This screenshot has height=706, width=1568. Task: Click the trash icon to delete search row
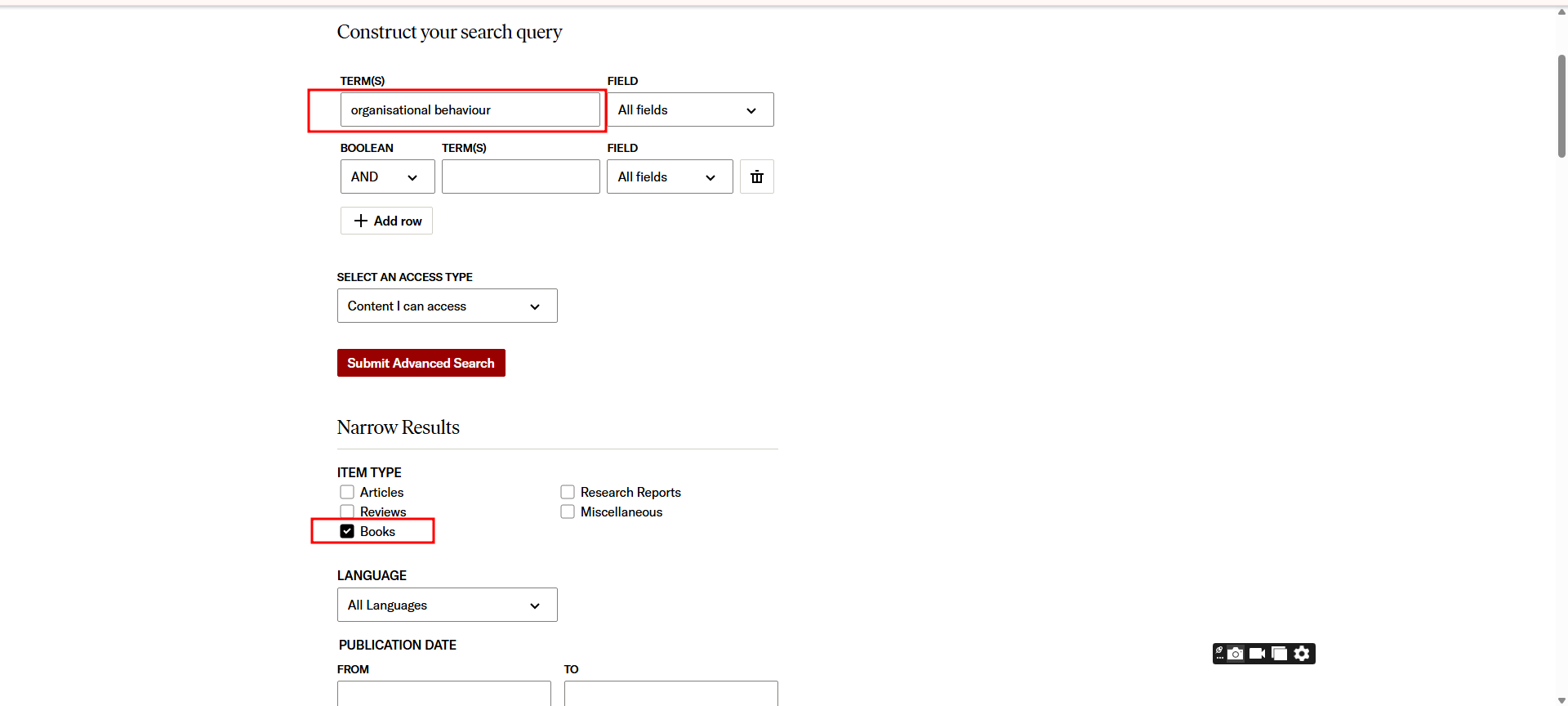(756, 176)
